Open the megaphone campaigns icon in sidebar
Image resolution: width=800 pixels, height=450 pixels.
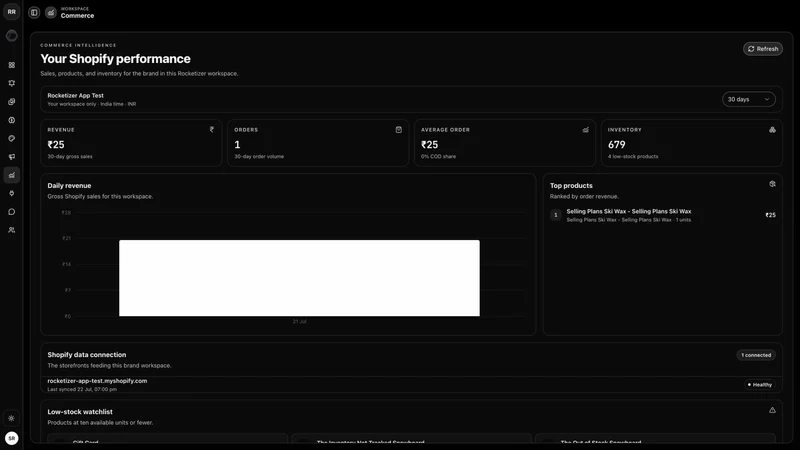(11, 157)
